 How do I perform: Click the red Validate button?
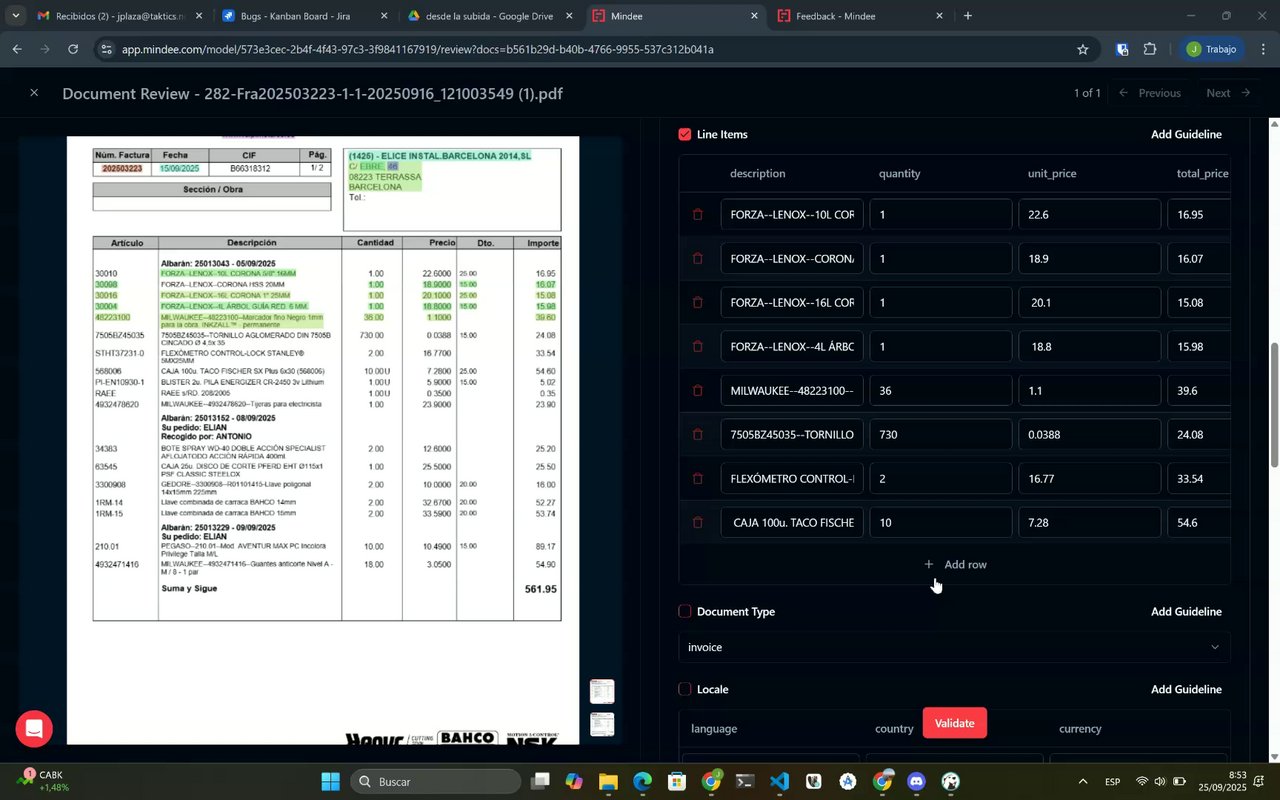(954, 723)
